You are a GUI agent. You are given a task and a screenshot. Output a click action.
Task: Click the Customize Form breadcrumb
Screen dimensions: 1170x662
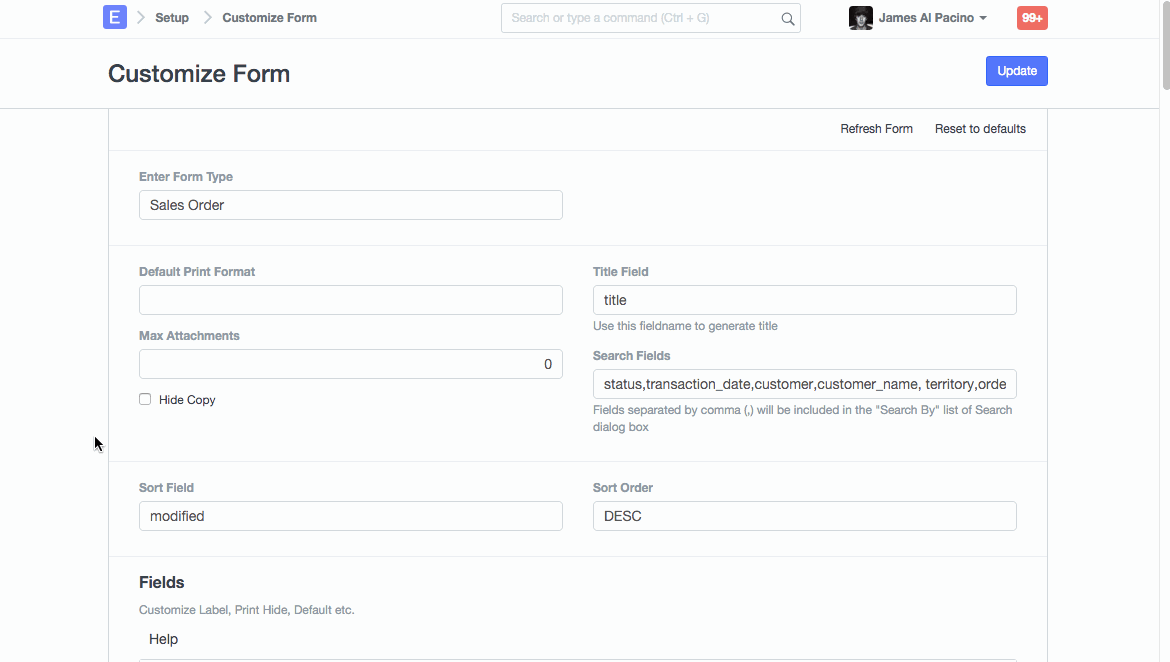tap(269, 18)
